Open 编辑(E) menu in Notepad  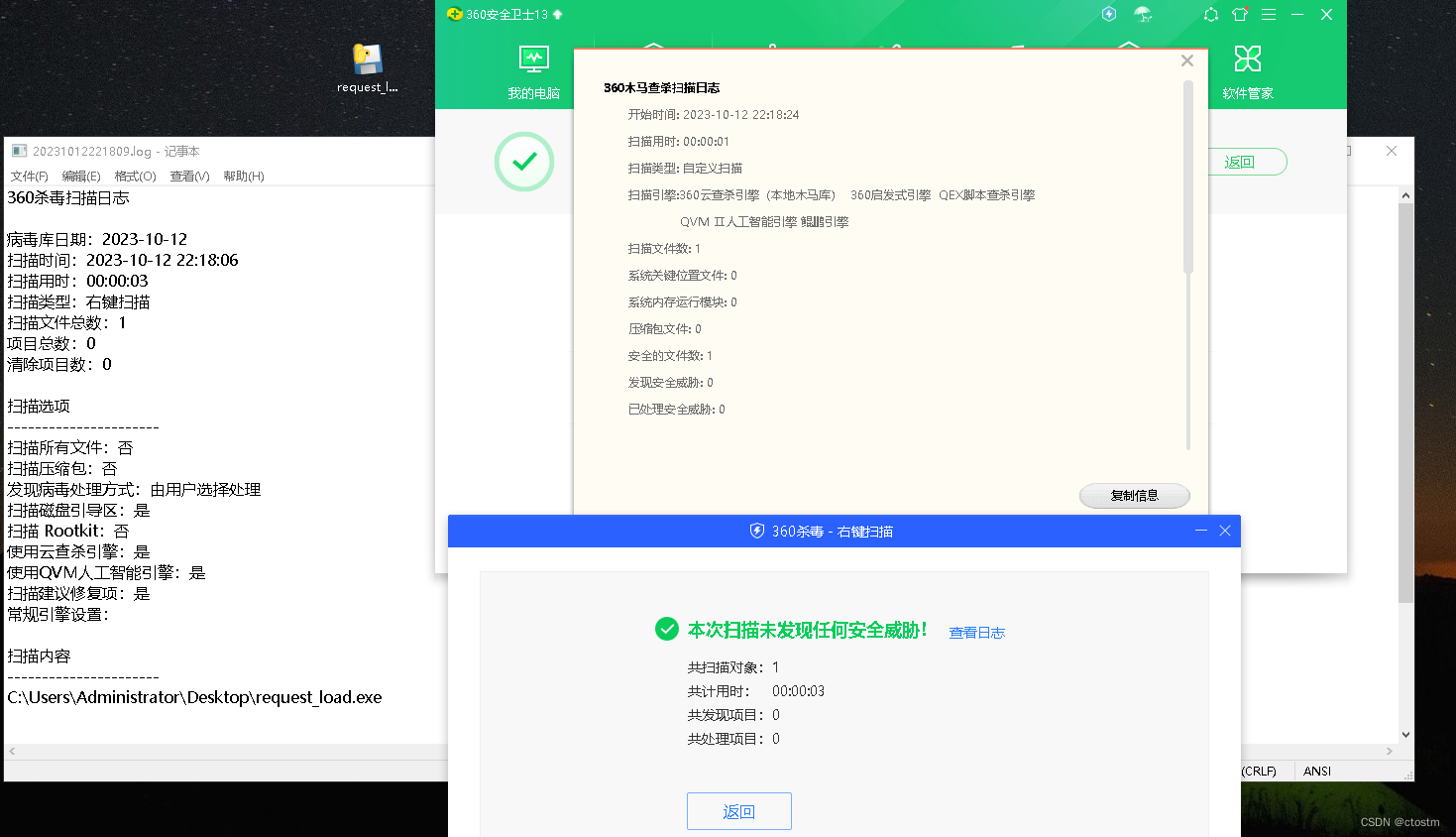pyautogui.click(x=81, y=176)
